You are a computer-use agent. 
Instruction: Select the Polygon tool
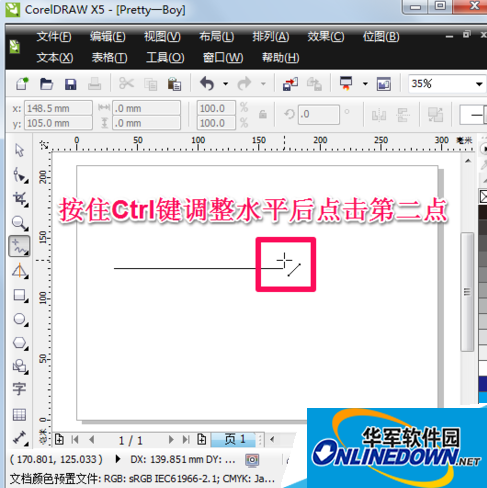(20, 343)
